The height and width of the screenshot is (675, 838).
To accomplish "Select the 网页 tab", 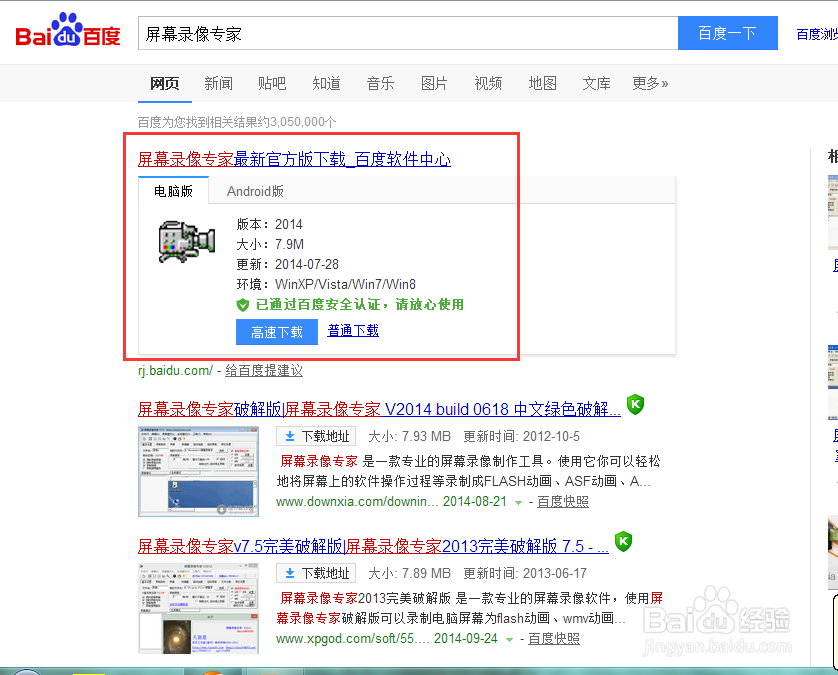I will click(x=164, y=83).
